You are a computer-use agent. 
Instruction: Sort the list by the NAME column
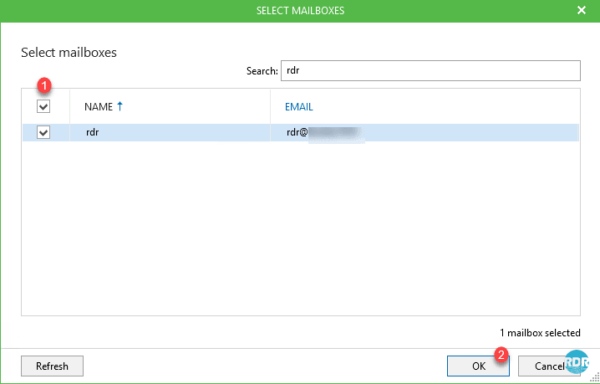[x=99, y=107]
